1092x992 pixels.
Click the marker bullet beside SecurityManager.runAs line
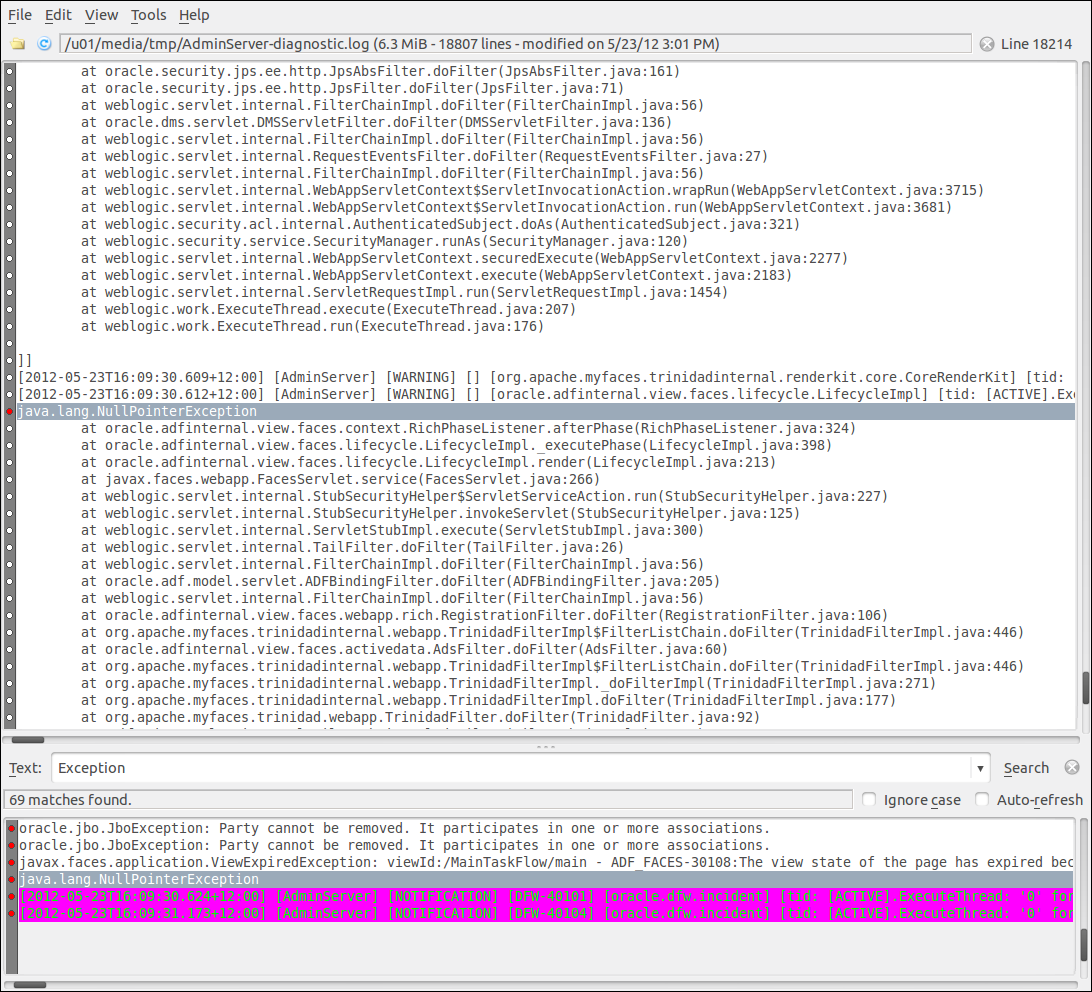tap(10, 242)
